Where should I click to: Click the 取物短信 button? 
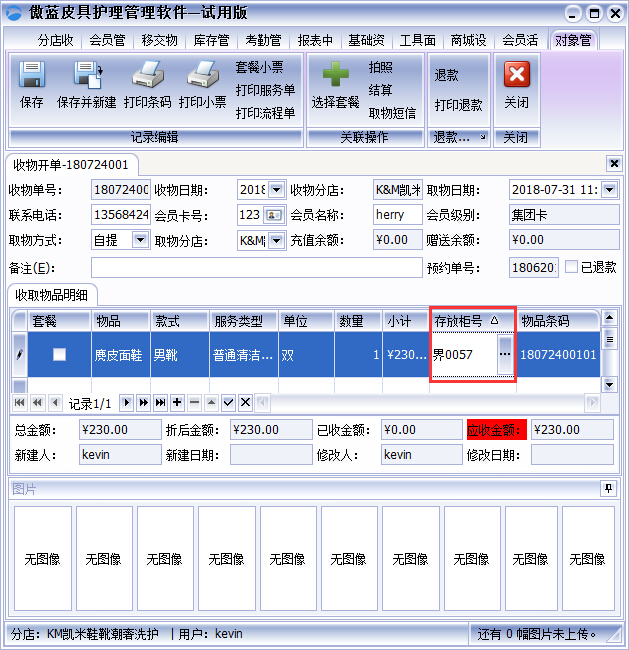(x=392, y=113)
